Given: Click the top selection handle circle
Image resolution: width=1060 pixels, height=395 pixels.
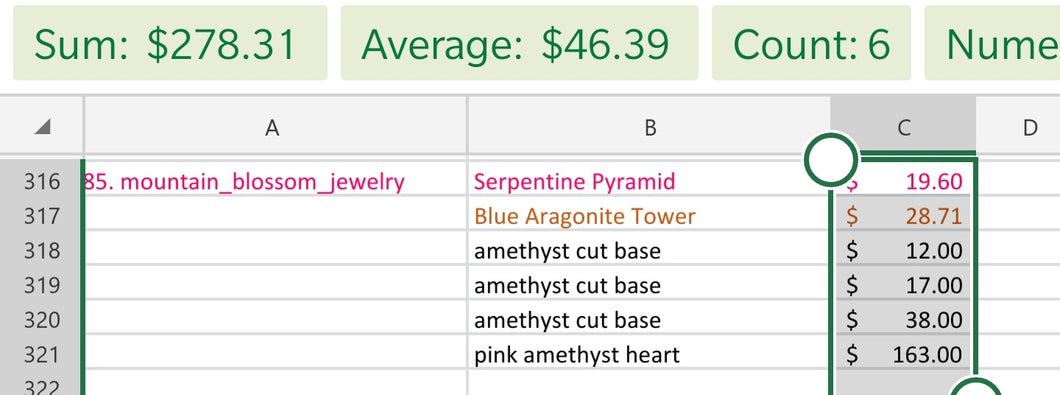Looking at the screenshot, I should click(x=831, y=159).
